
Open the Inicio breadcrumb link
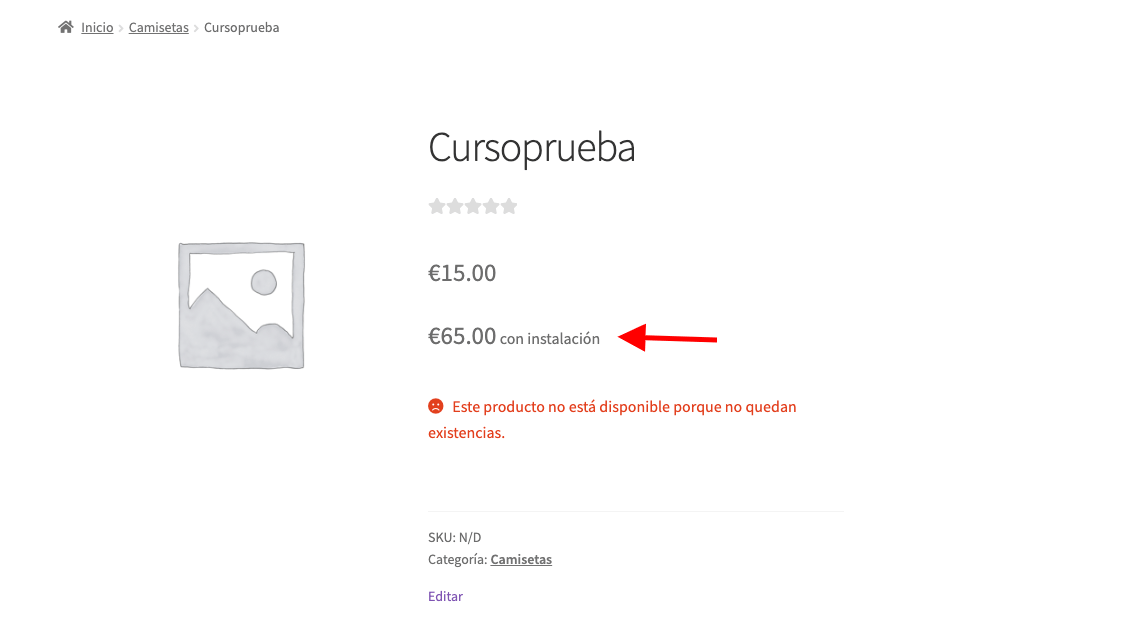coord(97,27)
